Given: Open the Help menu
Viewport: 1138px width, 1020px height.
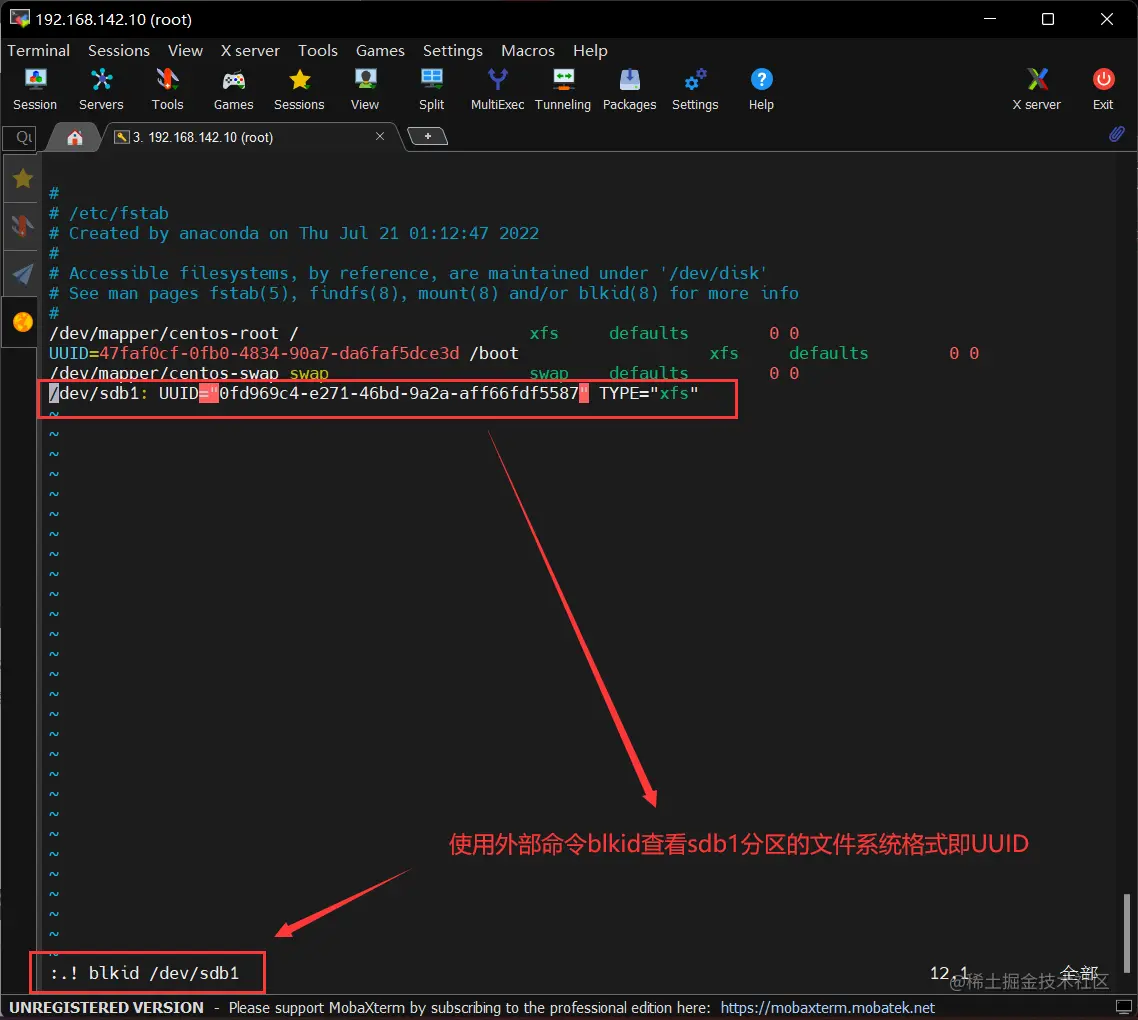Looking at the screenshot, I should pos(590,51).
